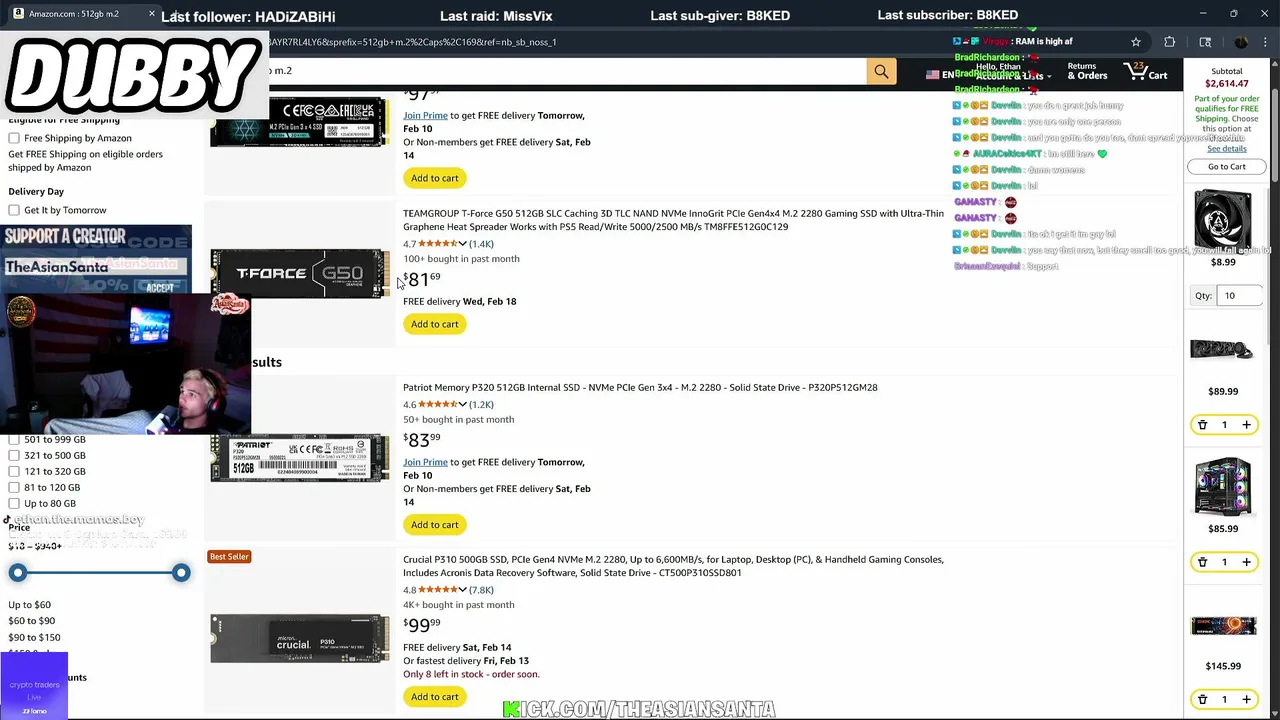Select the 121 to 320 GB filter
The image size is (1280, 720).
pyautogui.click(x=14, y=472)
